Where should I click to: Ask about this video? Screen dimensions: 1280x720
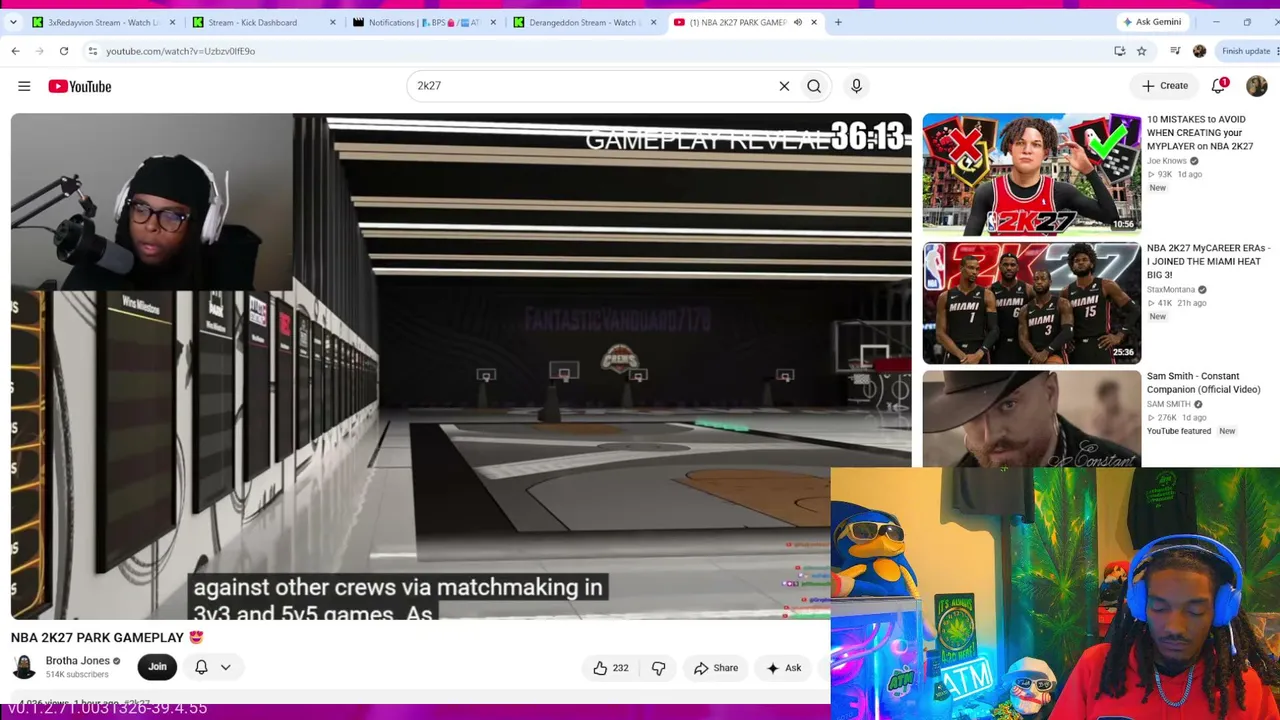[784, 668]
